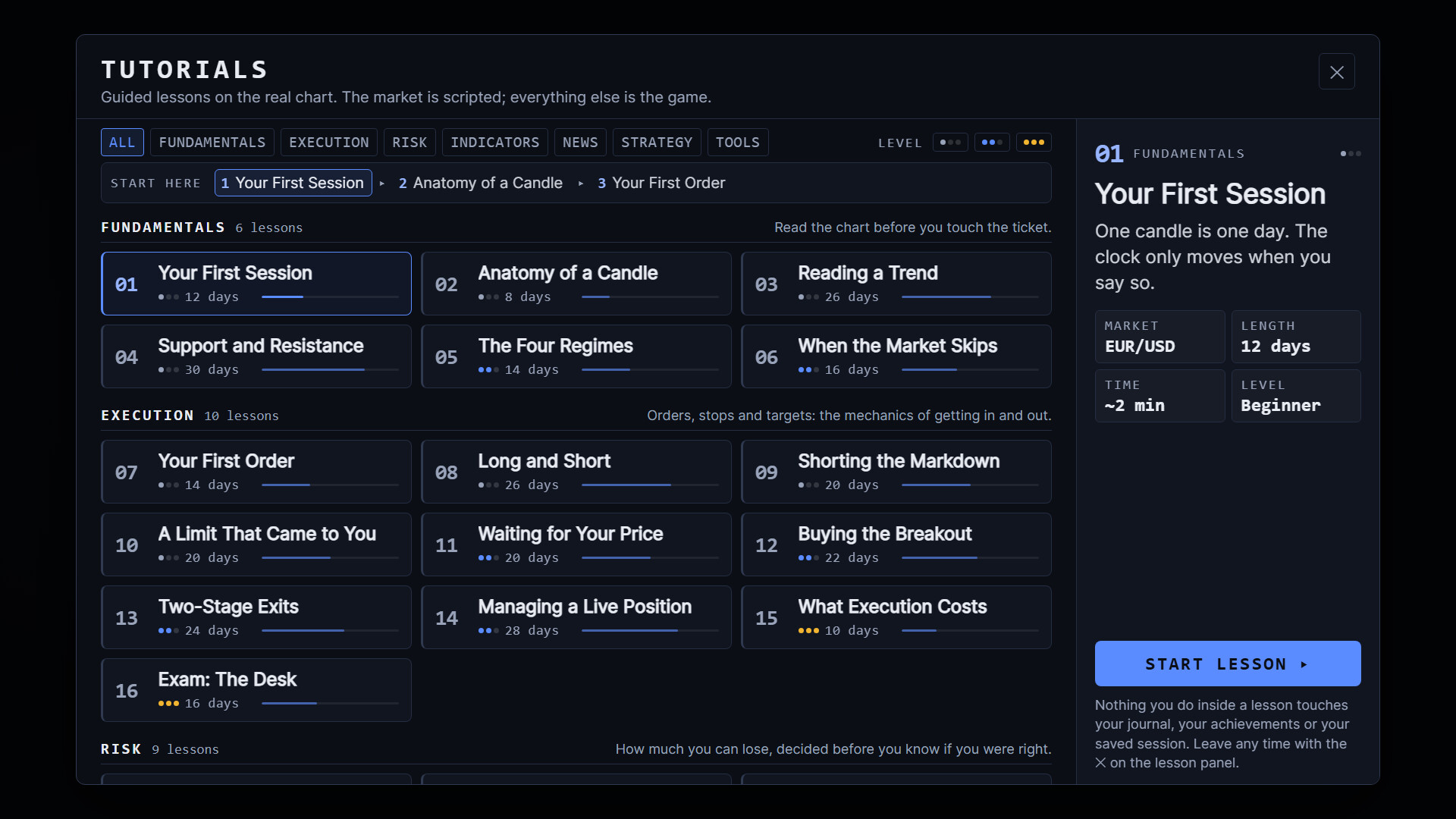1456x819 pixels.
Task: Click the RISK section heading
Action: coord(121,749)
